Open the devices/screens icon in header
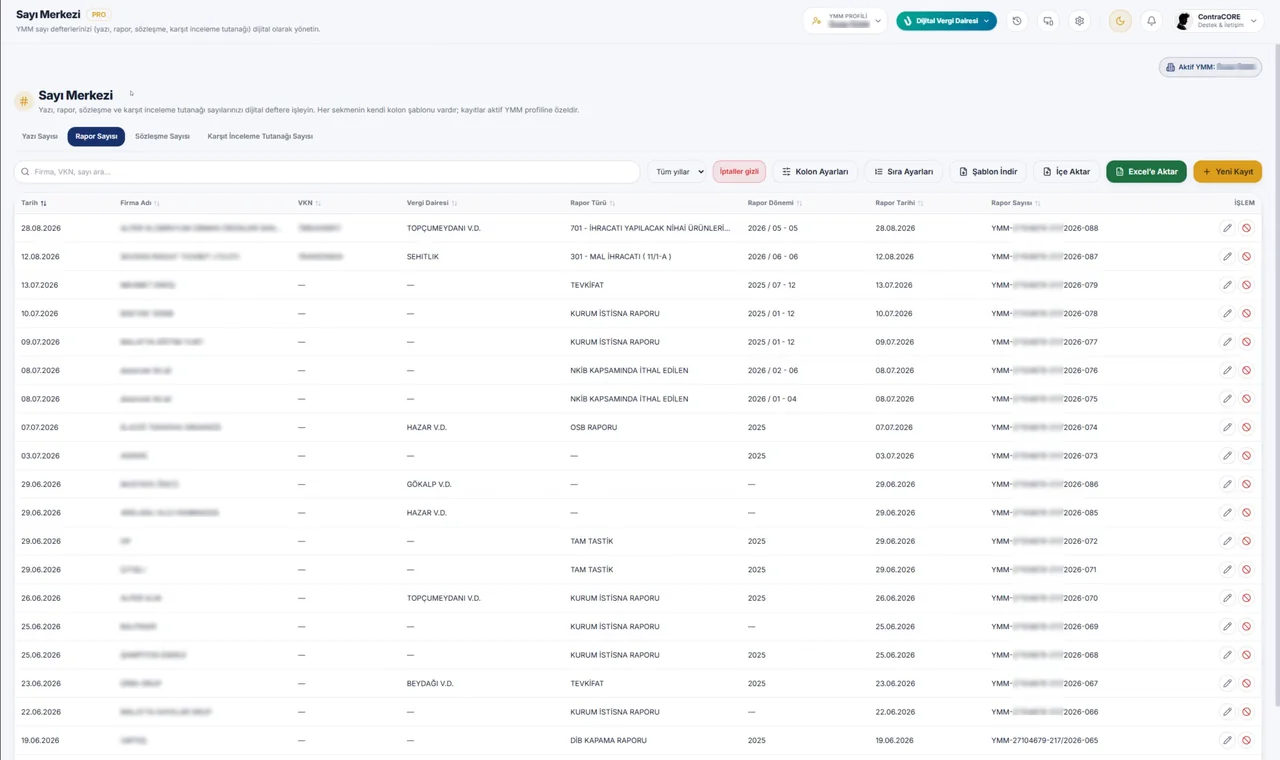1280x760 pixels. (x=1048, y=21)
